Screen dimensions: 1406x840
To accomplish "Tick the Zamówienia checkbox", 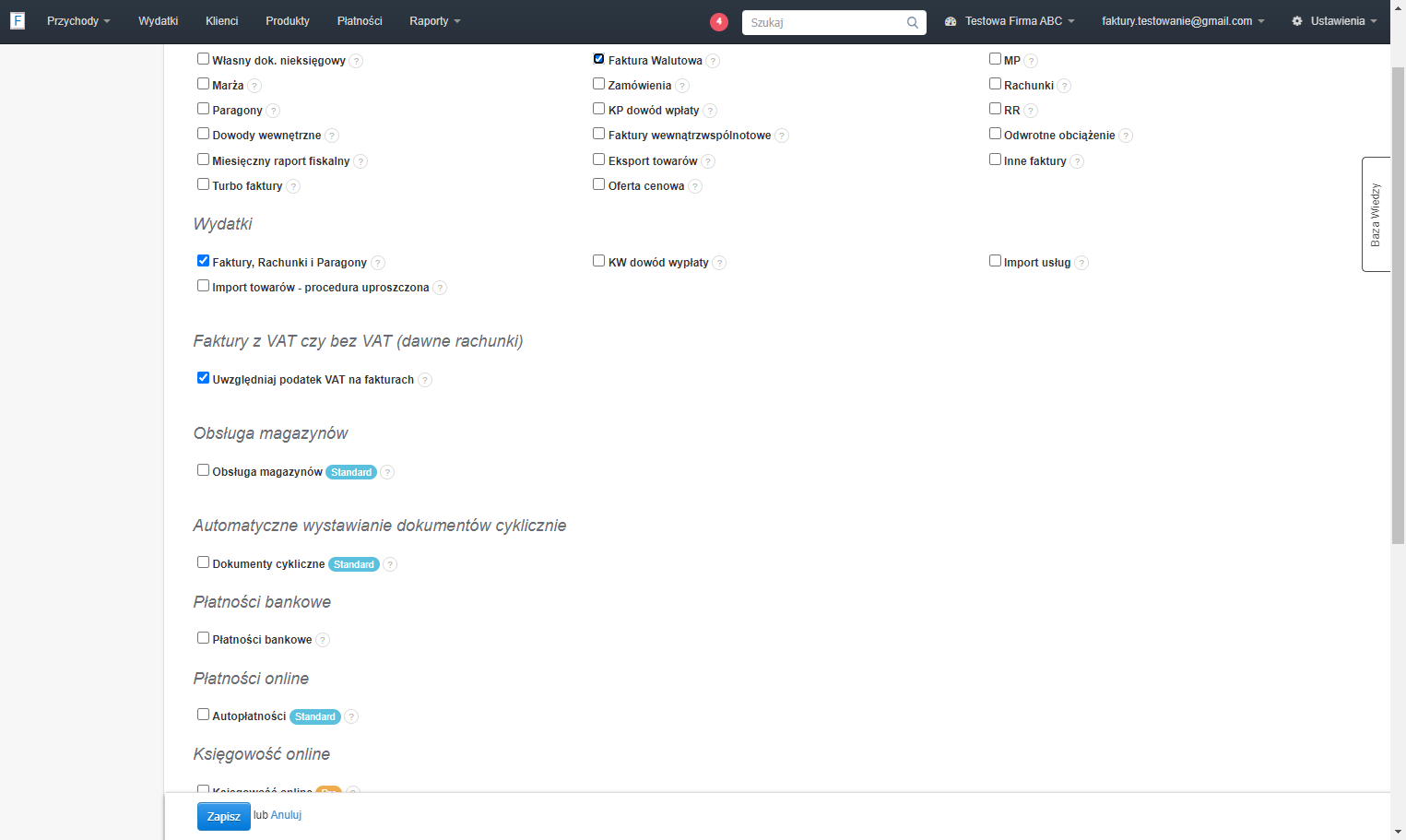I will click(598, 84).
